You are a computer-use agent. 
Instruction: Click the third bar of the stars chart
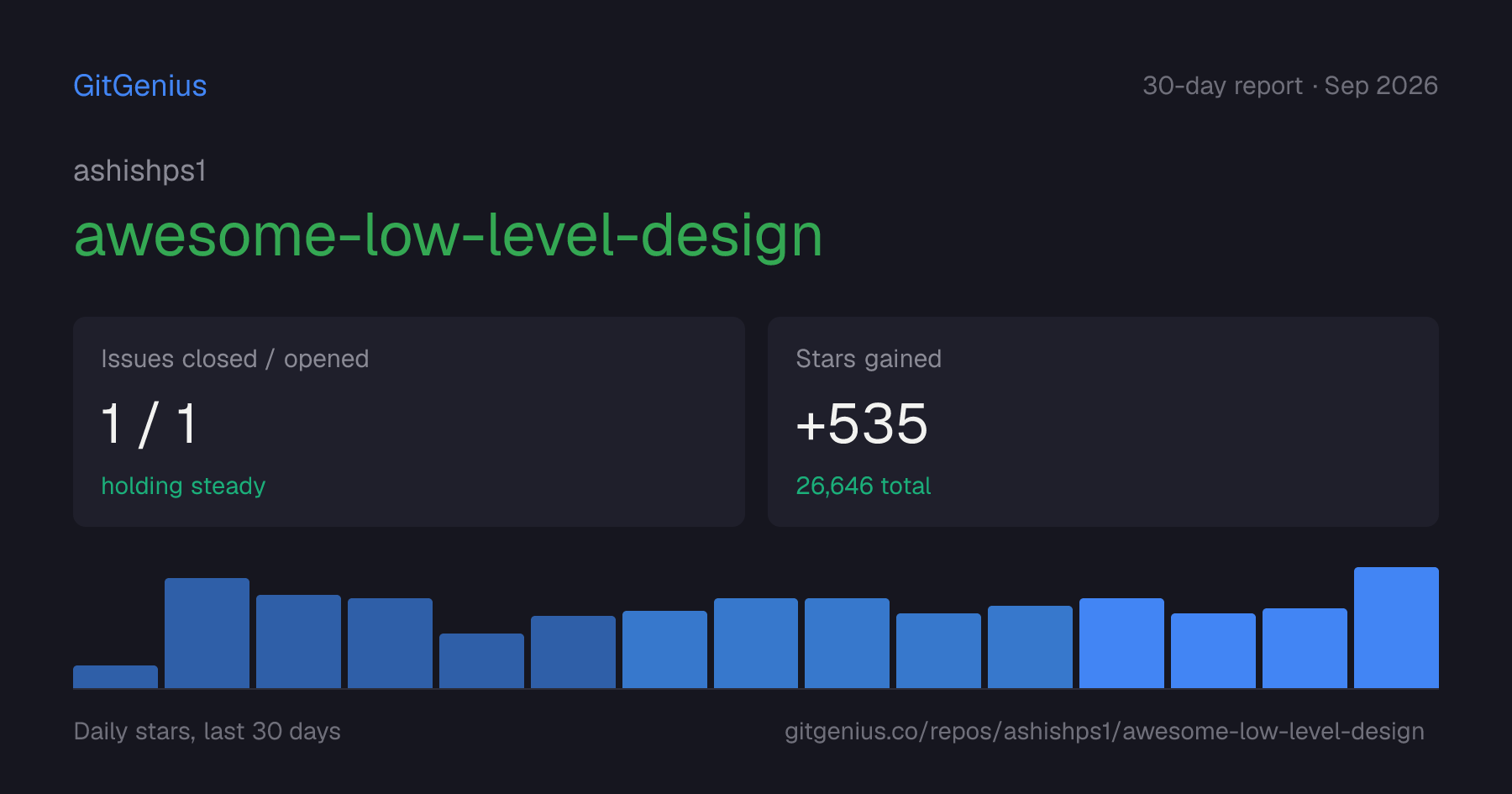coord(298,642)
